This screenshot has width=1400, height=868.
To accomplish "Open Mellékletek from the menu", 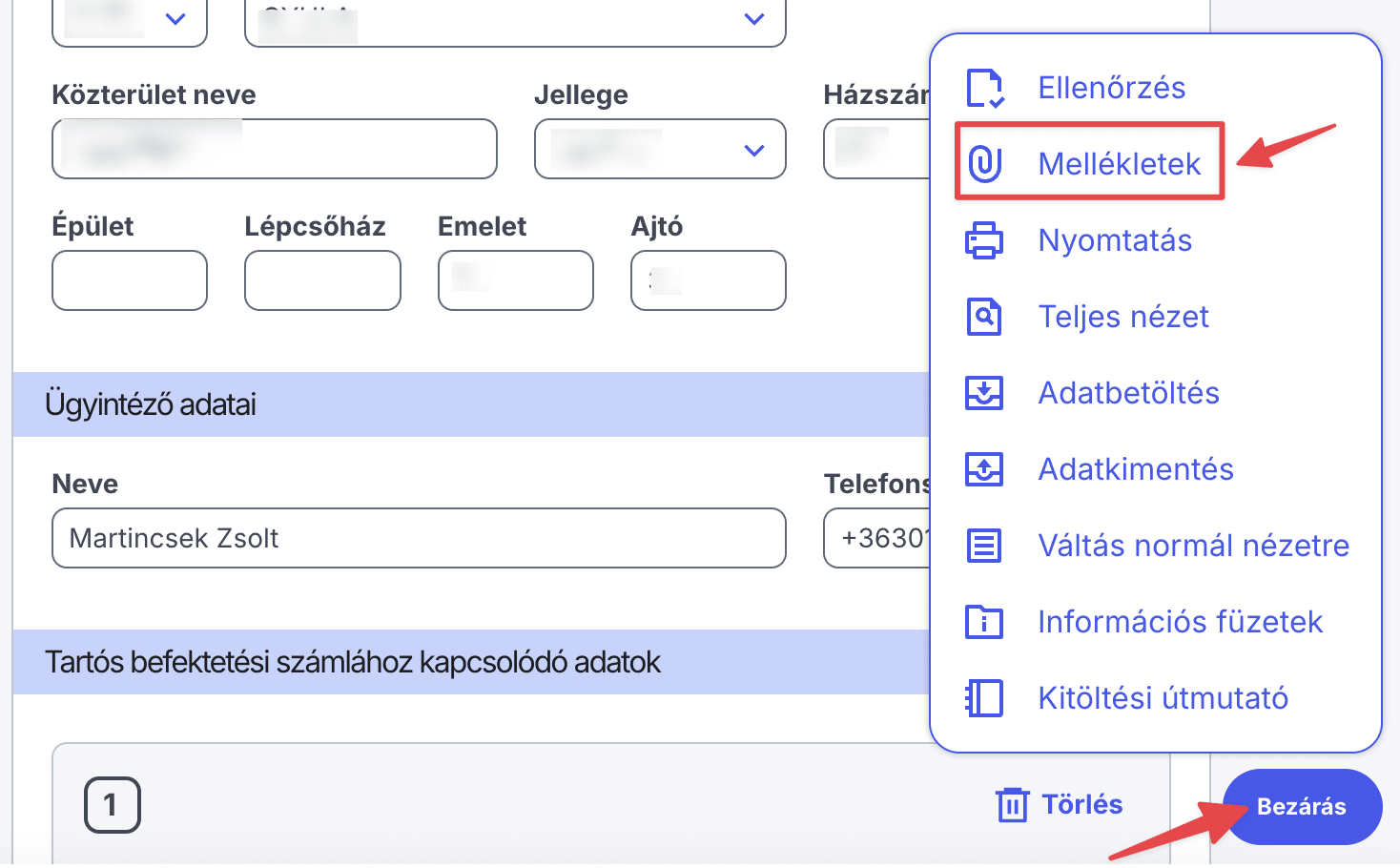I will click(1119, 164).
